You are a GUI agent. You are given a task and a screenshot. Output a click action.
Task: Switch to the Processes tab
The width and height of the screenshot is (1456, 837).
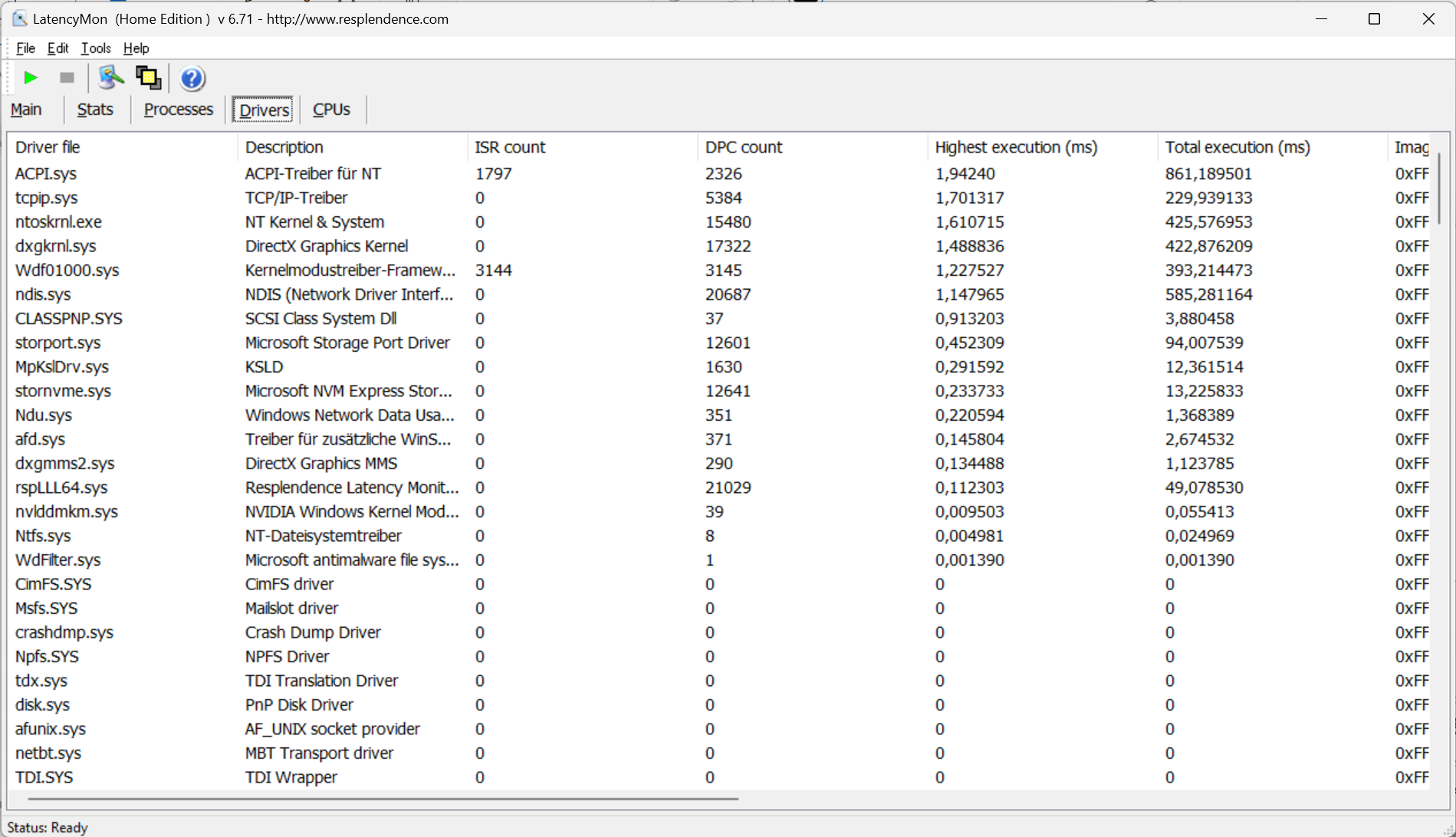179,110
